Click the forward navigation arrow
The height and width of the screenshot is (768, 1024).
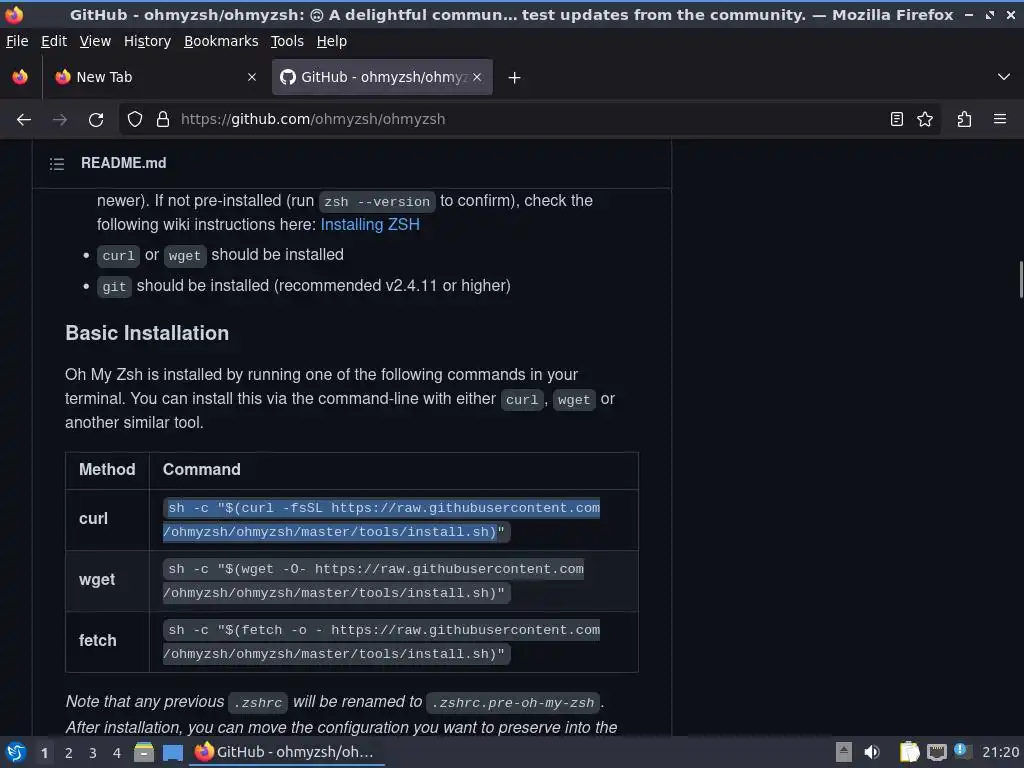(59, 120)
